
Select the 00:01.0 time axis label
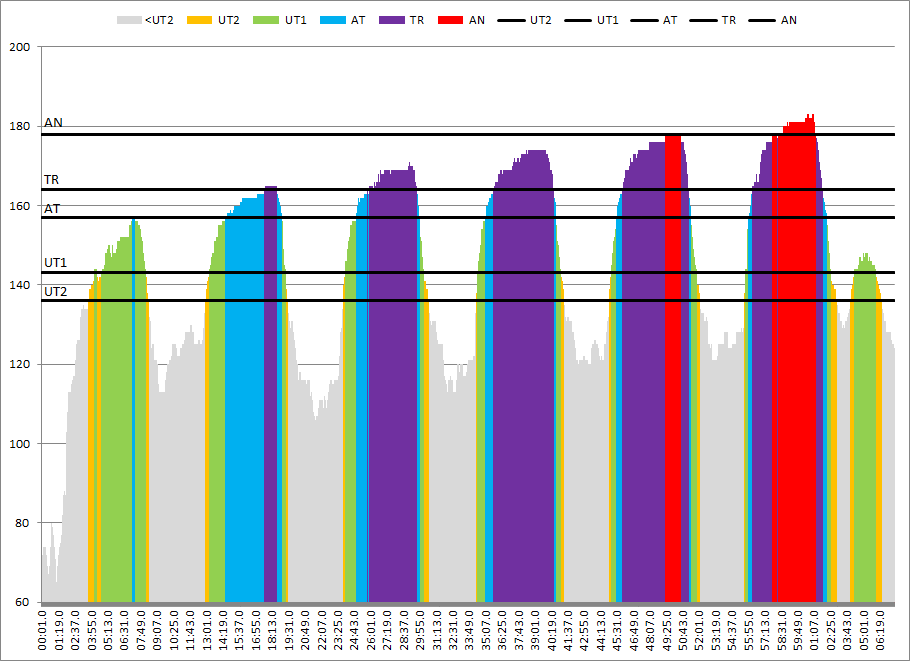pyautogui.click(x=42, y=631)
